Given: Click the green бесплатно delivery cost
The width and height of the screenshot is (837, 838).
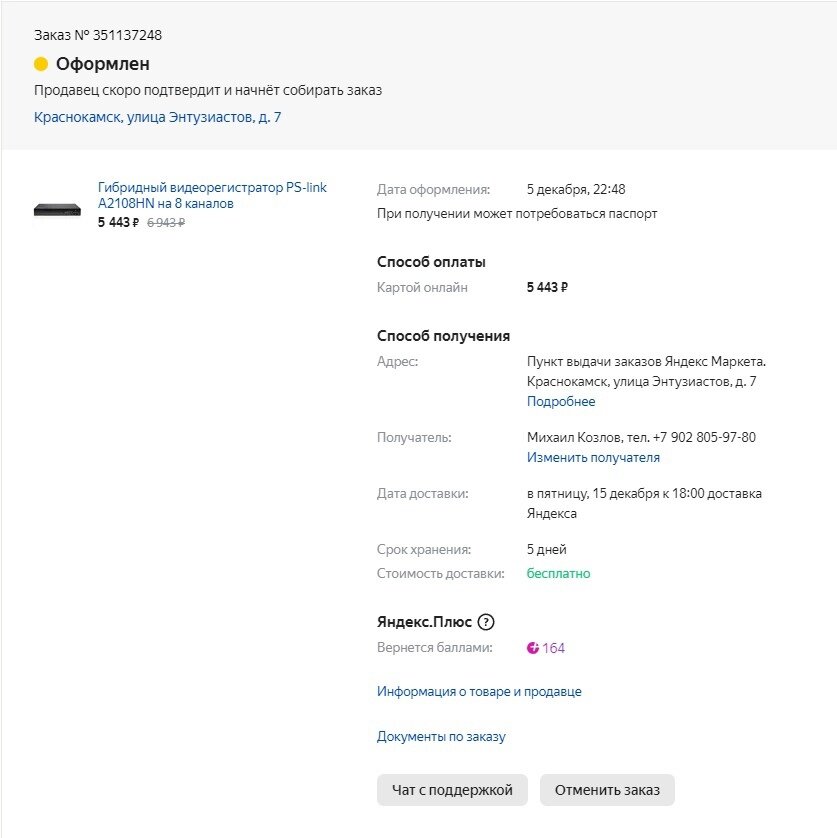Looking at the screenshot, I should (x=558, y=573).
